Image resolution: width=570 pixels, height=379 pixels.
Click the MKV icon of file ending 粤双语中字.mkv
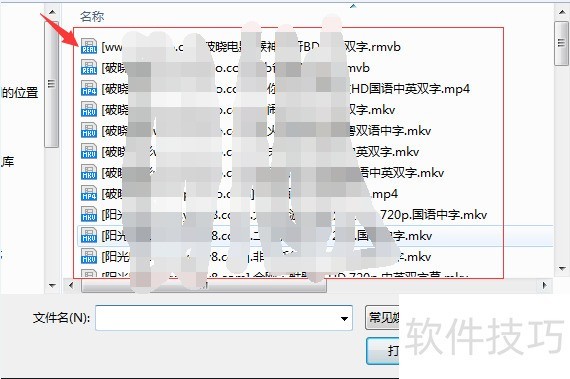(x=89, y=130)
